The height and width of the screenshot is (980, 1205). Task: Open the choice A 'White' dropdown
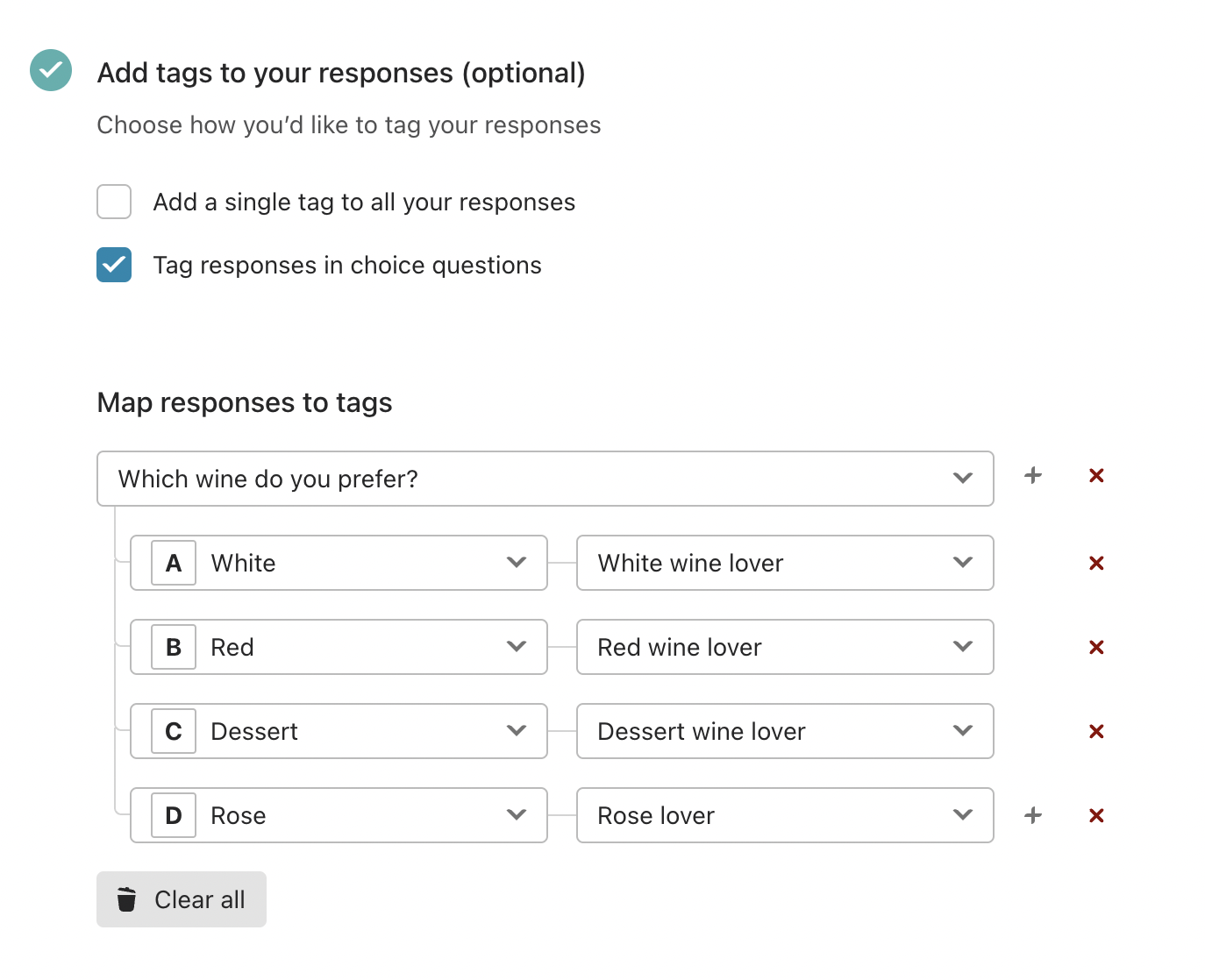point(339,563)
